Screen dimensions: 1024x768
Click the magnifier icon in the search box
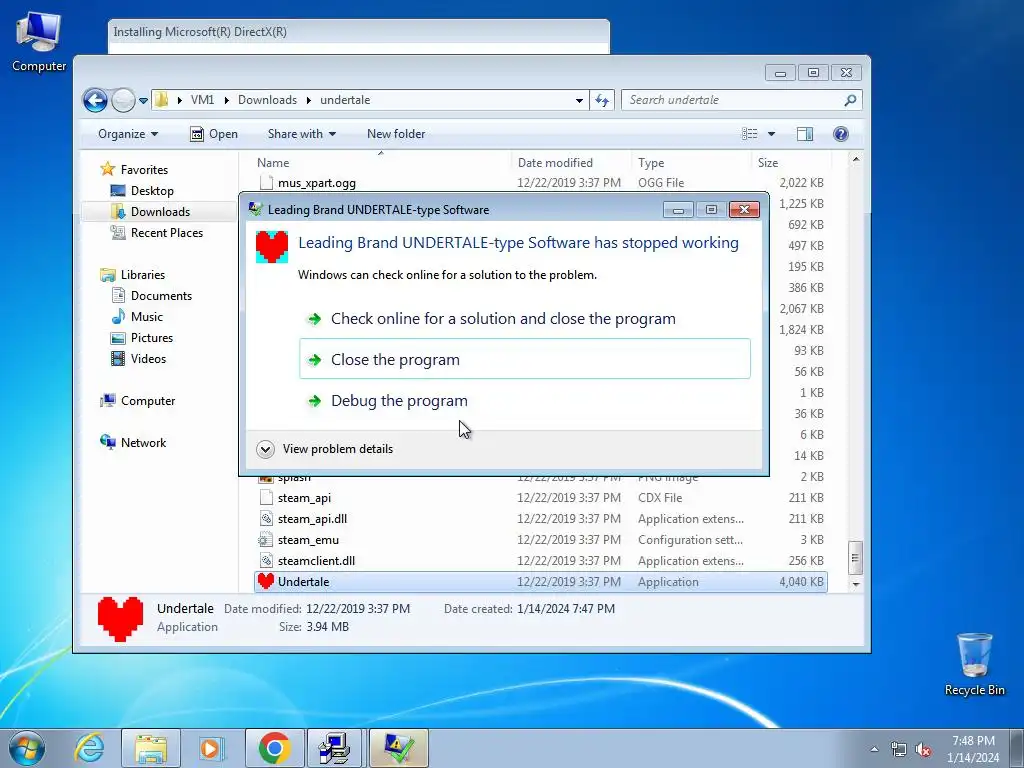tap(850, 100)
